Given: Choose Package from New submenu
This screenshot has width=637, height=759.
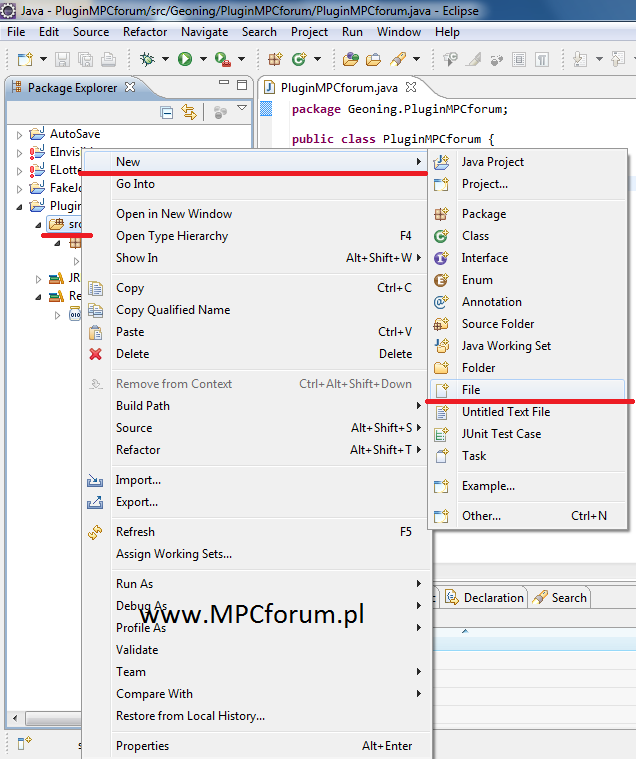Looking at the screenshot, I should pos(527,214).
